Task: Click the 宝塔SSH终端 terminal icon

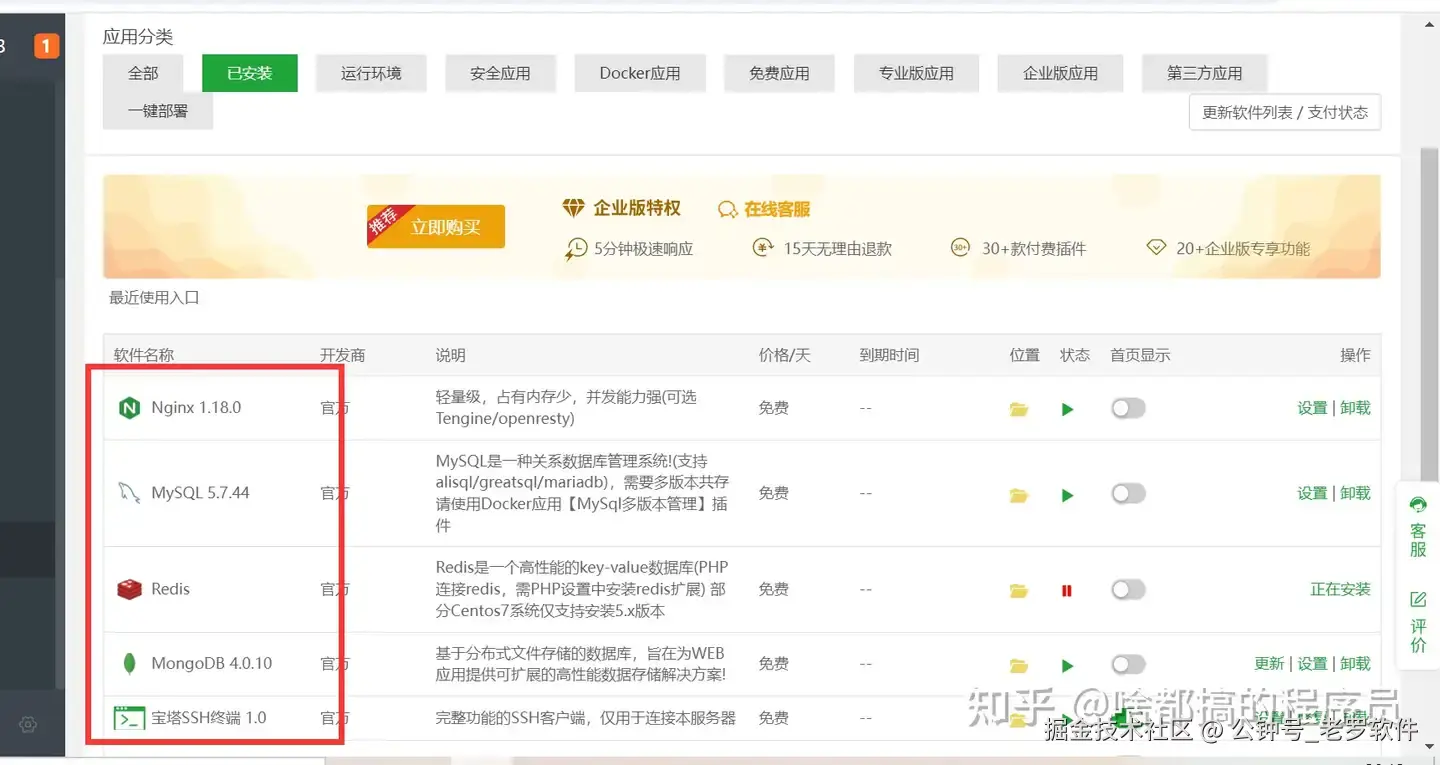Action: (129, 718)
